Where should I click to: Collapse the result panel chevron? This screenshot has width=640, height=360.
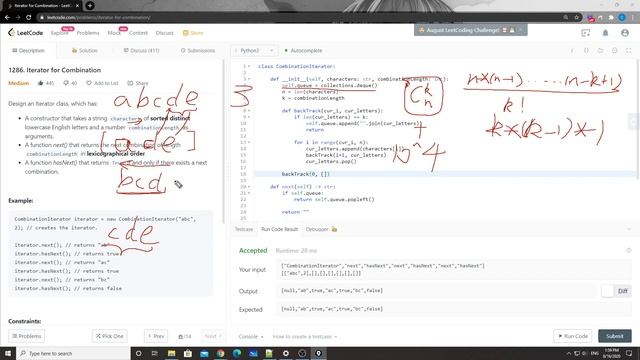pyautogui.click(x=629, y=229)
